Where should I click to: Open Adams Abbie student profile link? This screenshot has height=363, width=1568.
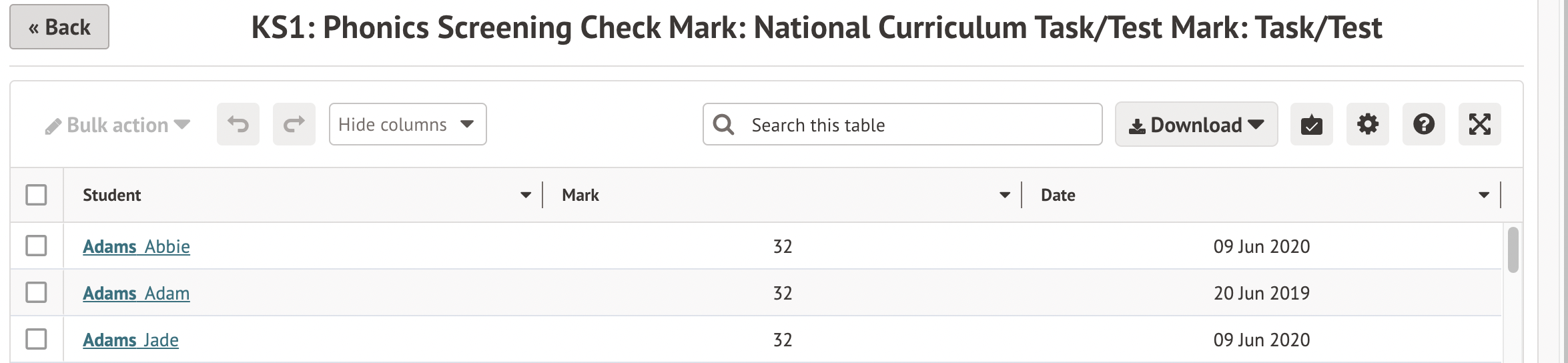136,247
